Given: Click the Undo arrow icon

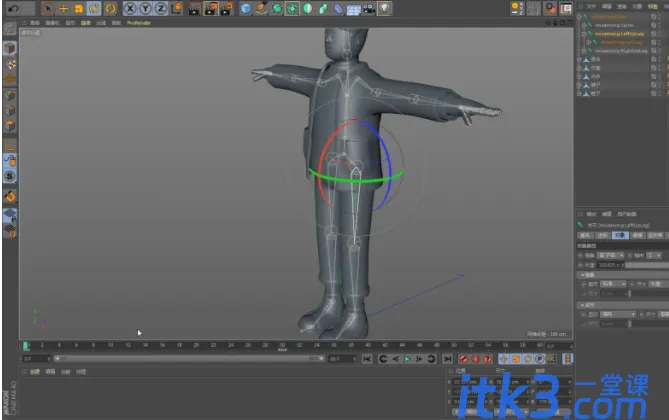Looking at the screenshot, I should [13, 8].
